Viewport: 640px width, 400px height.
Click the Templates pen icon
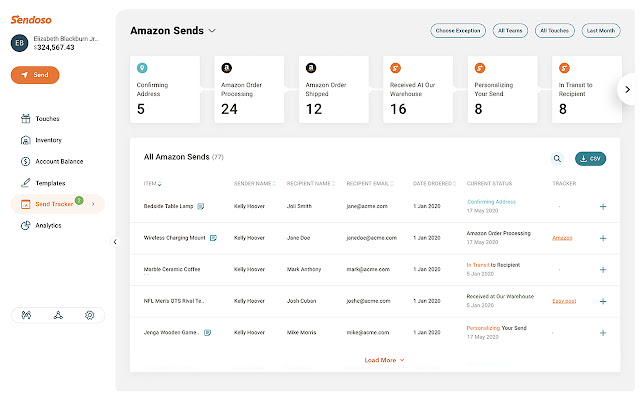pyautogui.click(x=24, y=183)
